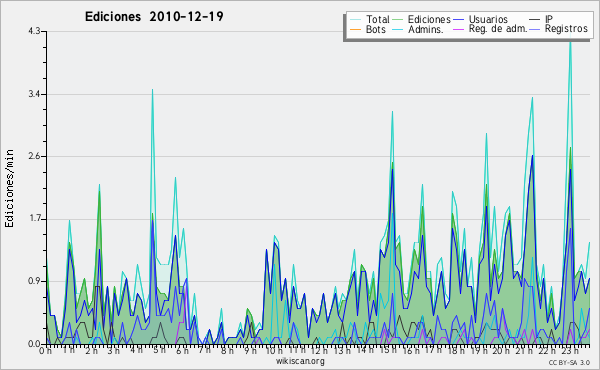Click the 2.6 gridline label

click(34, 156)
